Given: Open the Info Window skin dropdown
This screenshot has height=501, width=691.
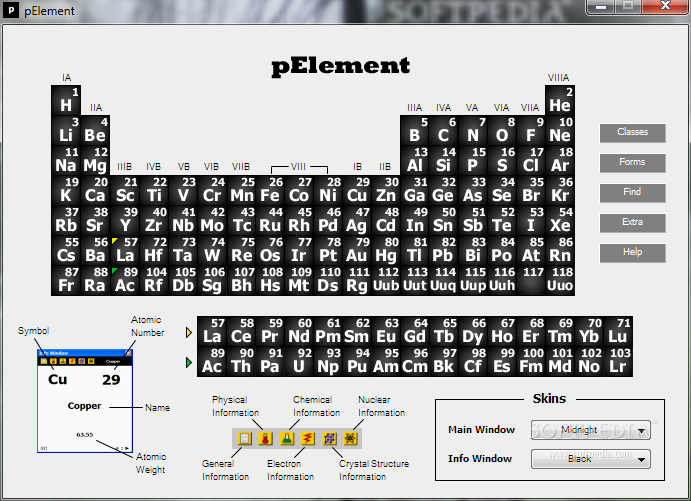Looking at the screenshot, I should pyautogui.click(x=591, y=459).
